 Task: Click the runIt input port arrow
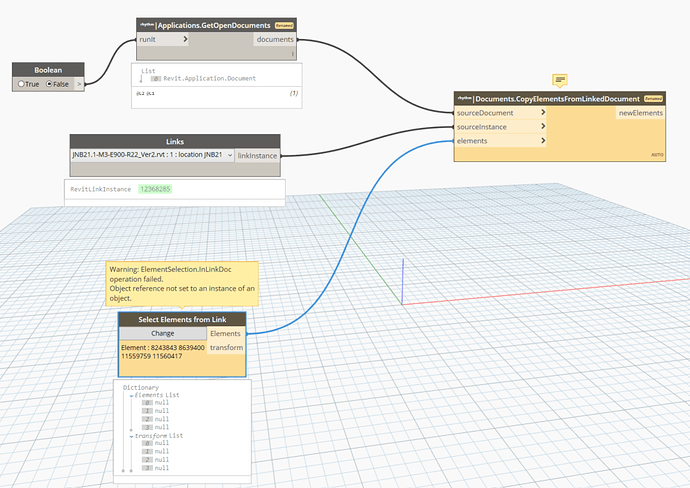184,39
